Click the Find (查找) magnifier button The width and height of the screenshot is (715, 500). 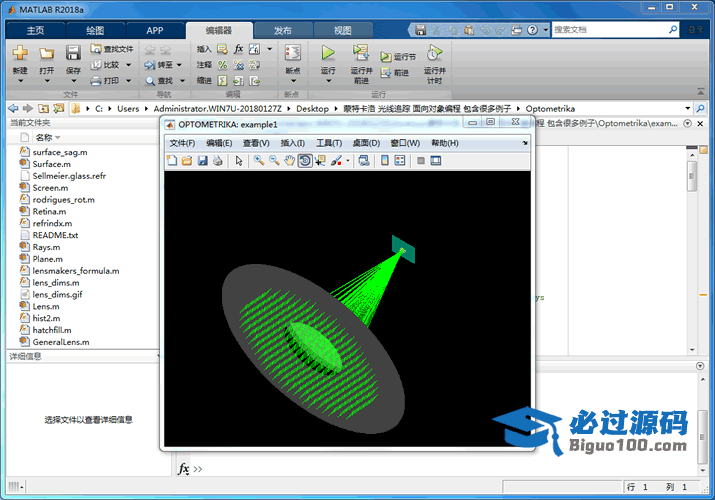coord(159,81)
